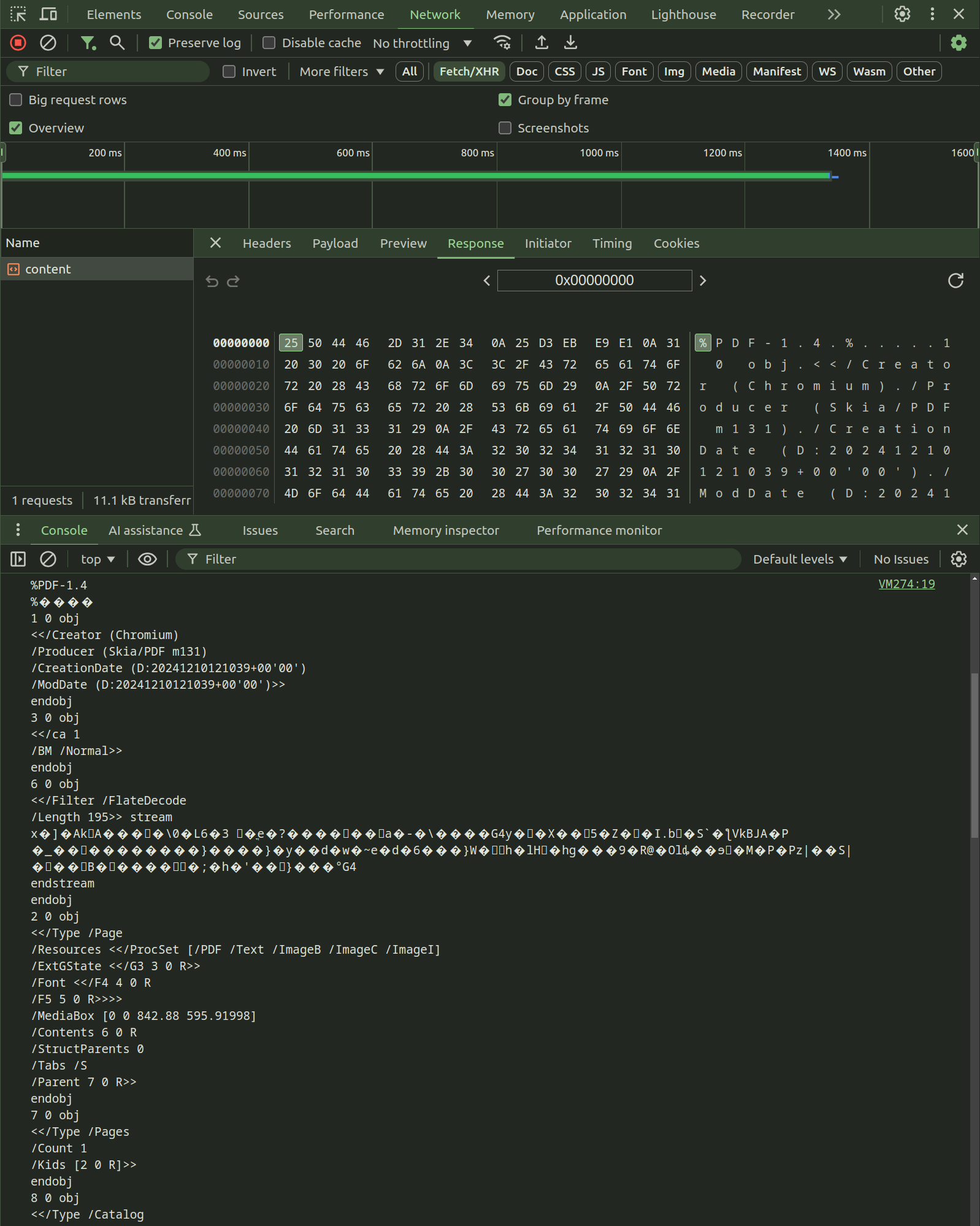The image size is (980, 1226).
Task: Show console sidebar icon
Action: point(18,559)
